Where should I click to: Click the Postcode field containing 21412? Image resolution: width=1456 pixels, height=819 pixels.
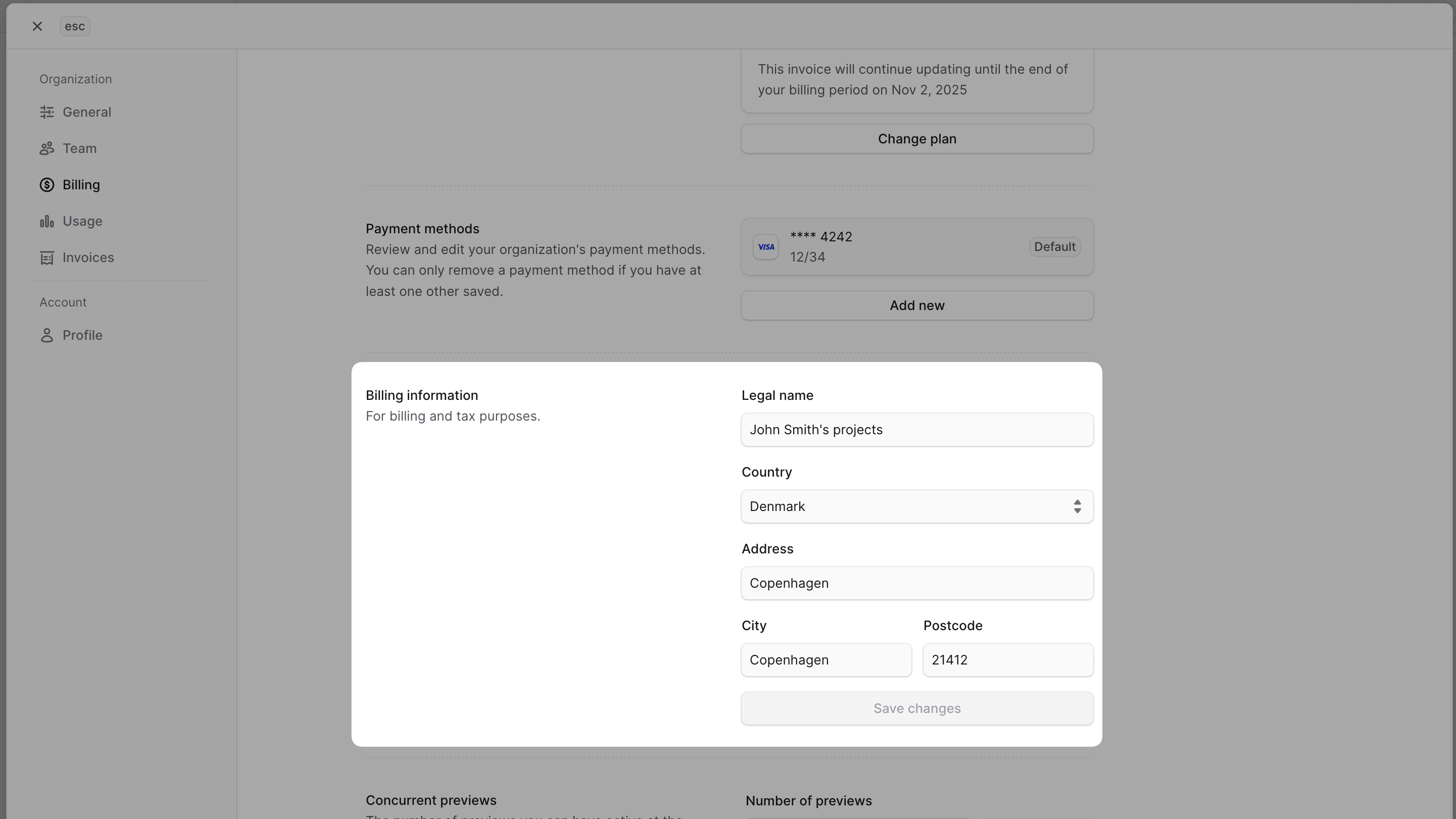pyautogui.click(x=1007, y=660)
